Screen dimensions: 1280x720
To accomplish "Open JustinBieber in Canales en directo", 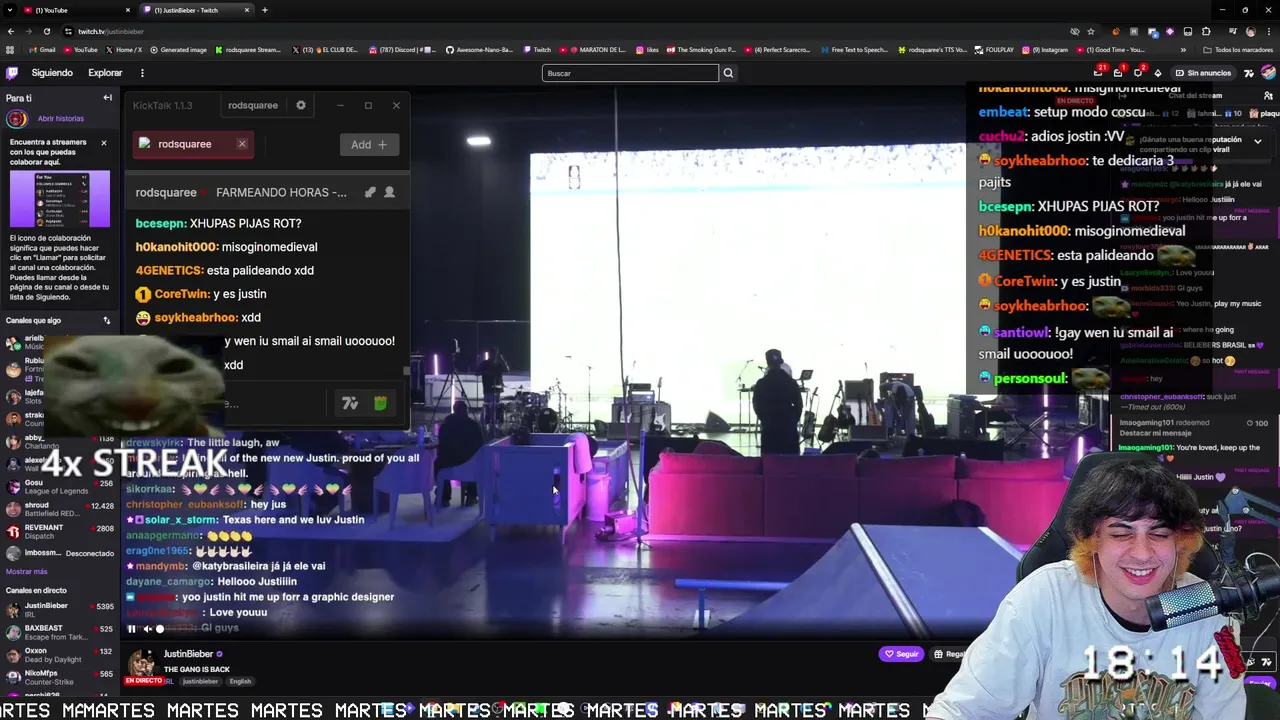I will [60, 610].
